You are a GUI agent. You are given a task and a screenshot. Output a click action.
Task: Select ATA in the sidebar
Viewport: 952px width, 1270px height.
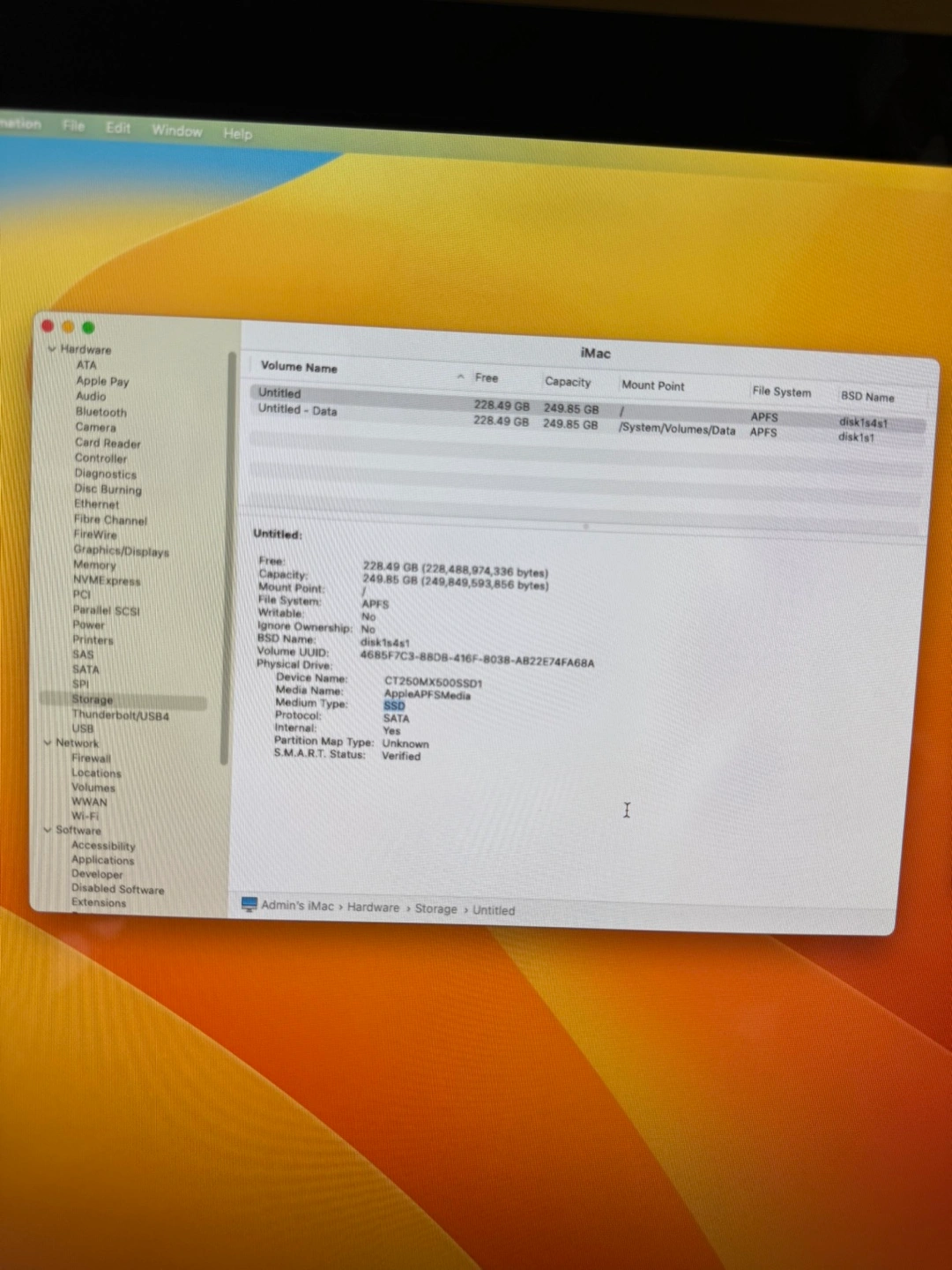pyautogui.click(x=86, y=365)
